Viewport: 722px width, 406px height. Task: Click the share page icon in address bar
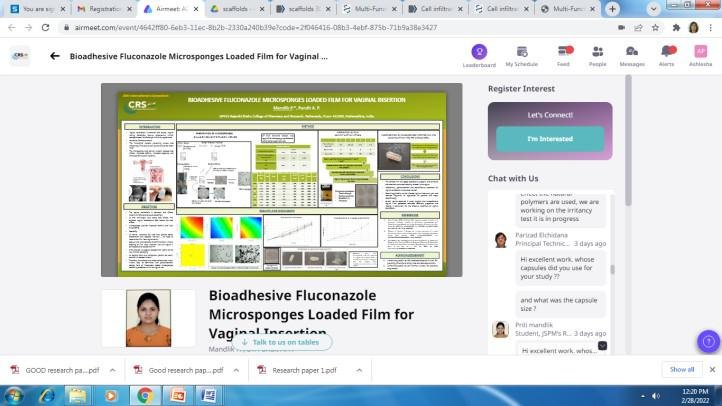(x=638, y=28)
